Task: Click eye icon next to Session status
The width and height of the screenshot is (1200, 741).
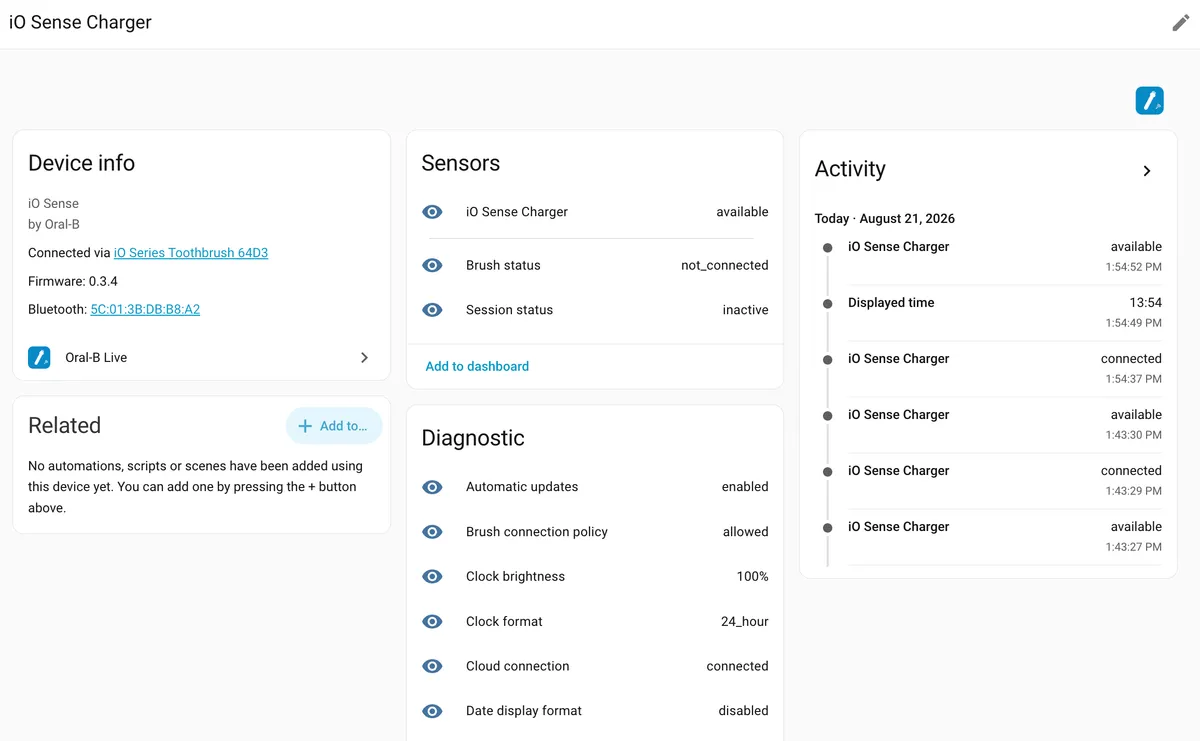Action: coord(432,310)
